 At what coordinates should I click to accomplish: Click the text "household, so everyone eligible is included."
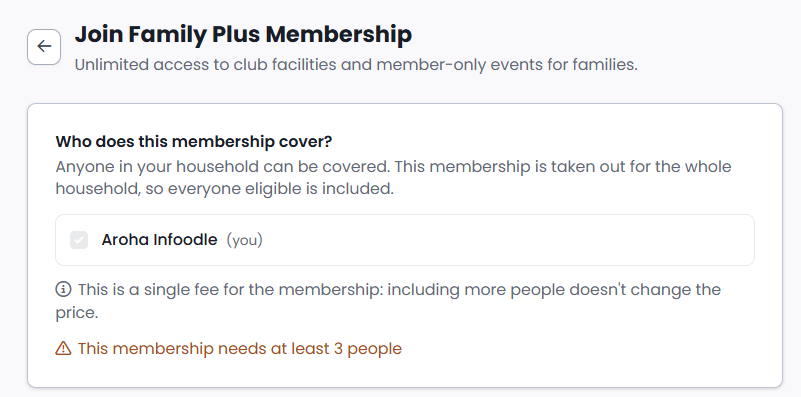[x=224, y=189]
